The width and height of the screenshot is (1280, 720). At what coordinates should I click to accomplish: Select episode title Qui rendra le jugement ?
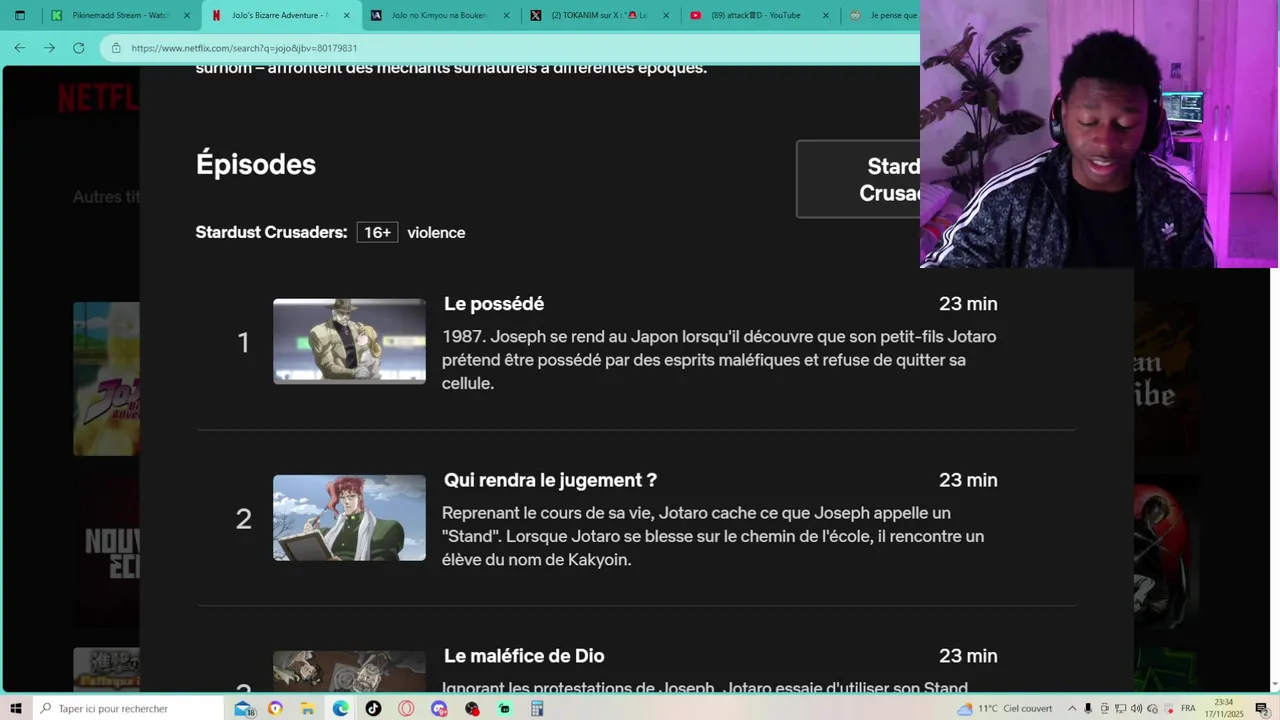click(x=550, y=480)
